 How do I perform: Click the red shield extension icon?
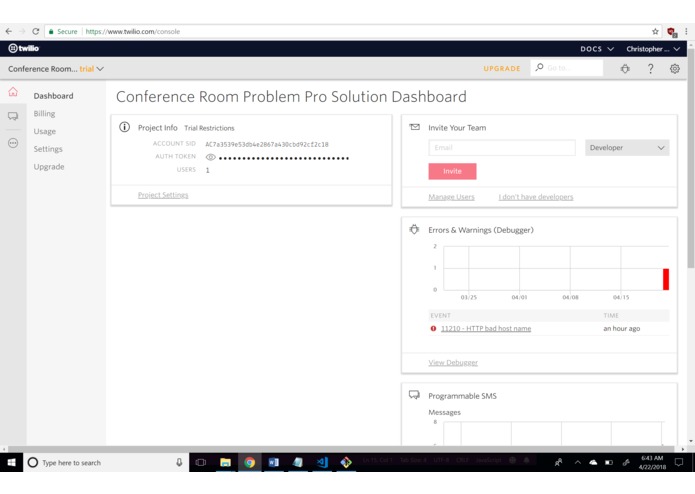pos(672,32)
